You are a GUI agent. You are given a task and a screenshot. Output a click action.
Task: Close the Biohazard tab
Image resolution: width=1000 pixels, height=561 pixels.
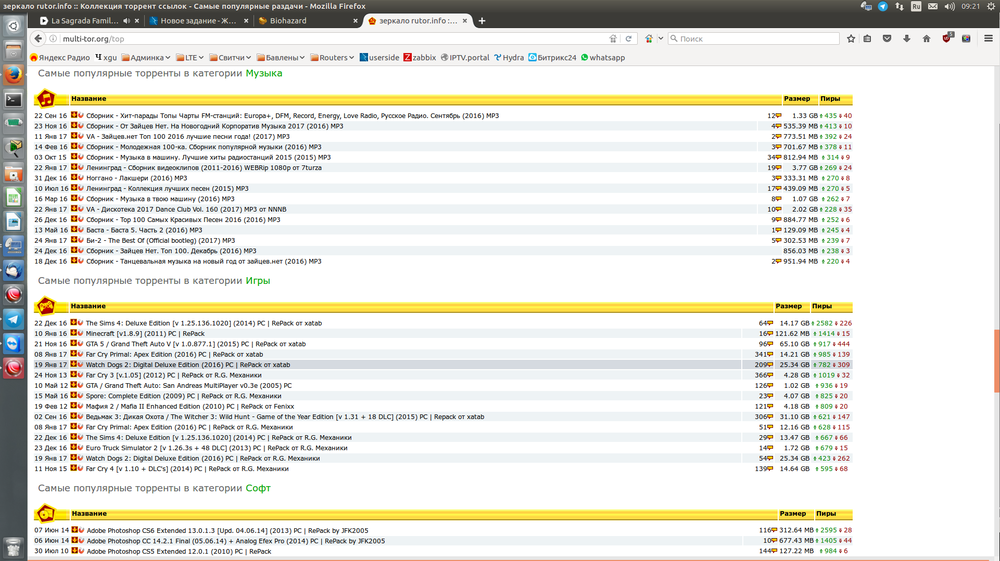[x=355, y=21]
